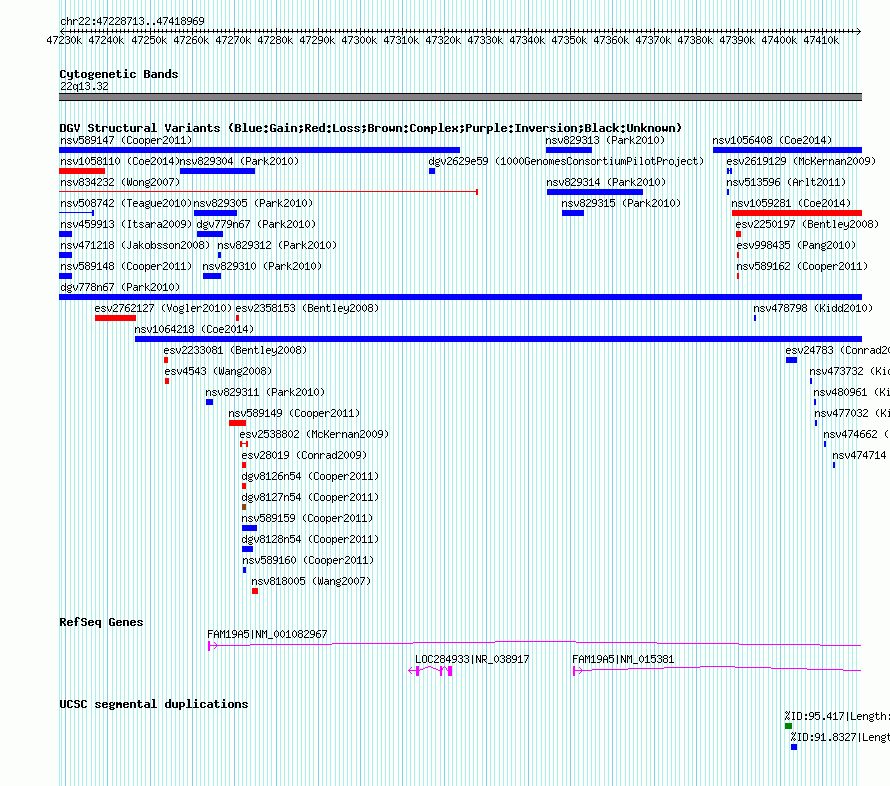Select esv2538802 (McKernan2009) label
The height and width of the screenshot is (786, 890).
coord(314,434)
